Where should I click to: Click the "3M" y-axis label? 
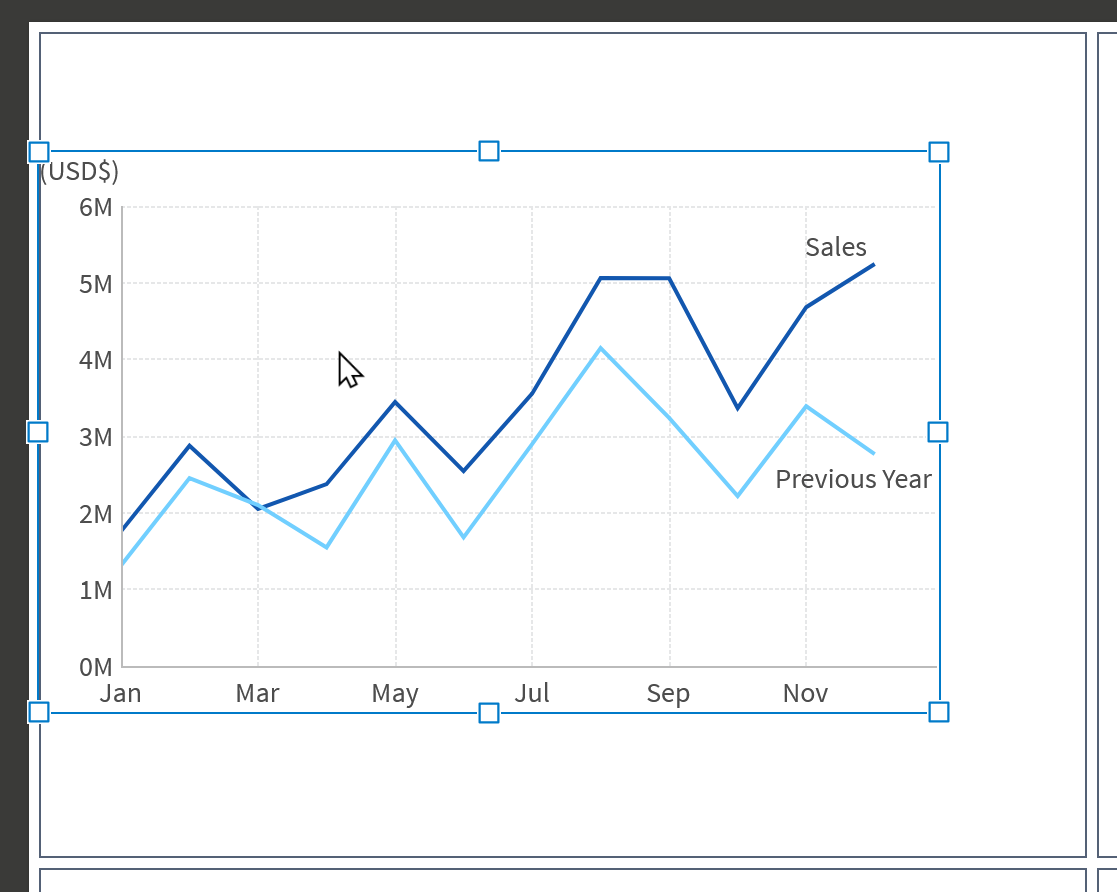[x=96, y=437]
